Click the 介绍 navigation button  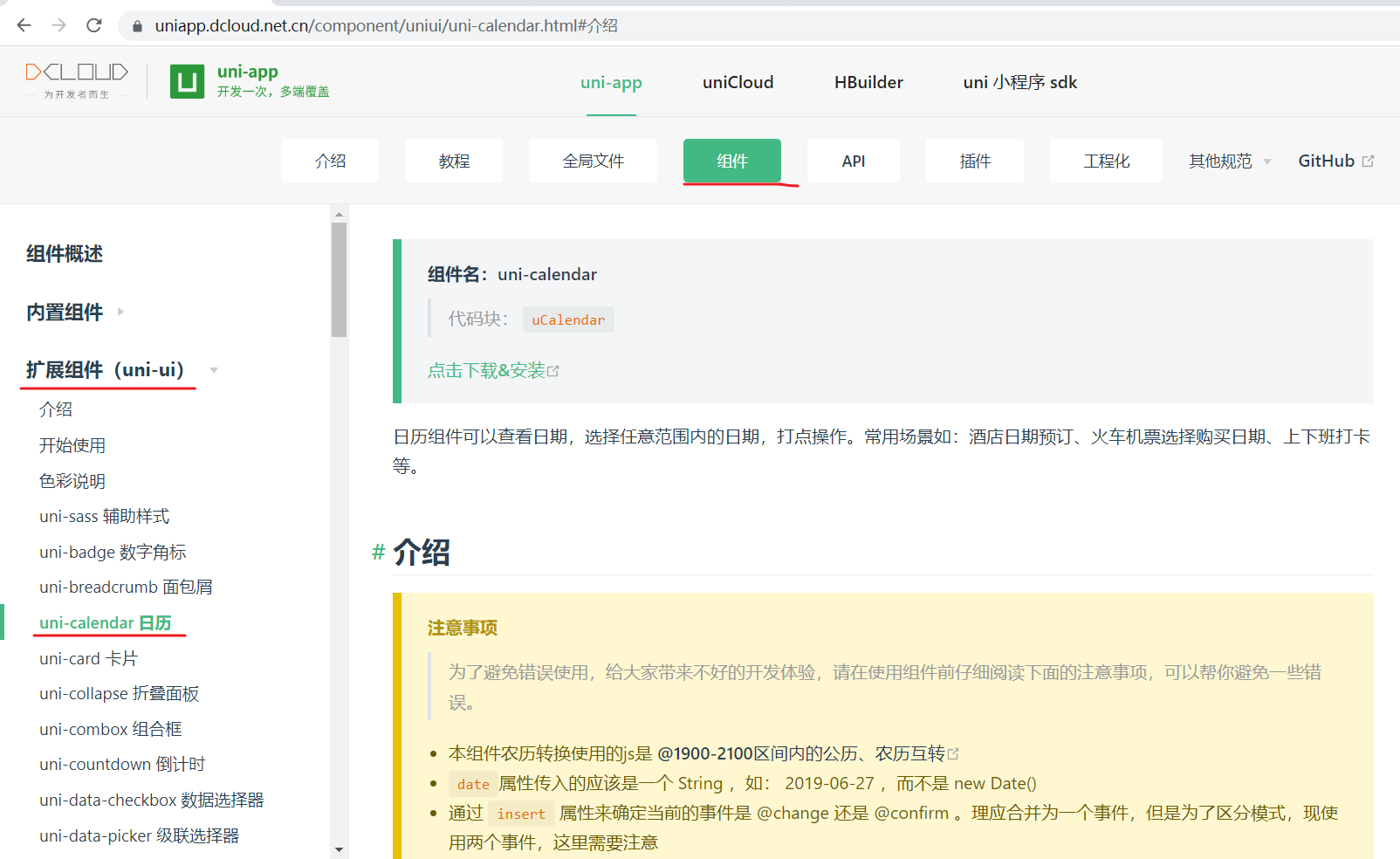pyautogui.click(x=330, y=161)
